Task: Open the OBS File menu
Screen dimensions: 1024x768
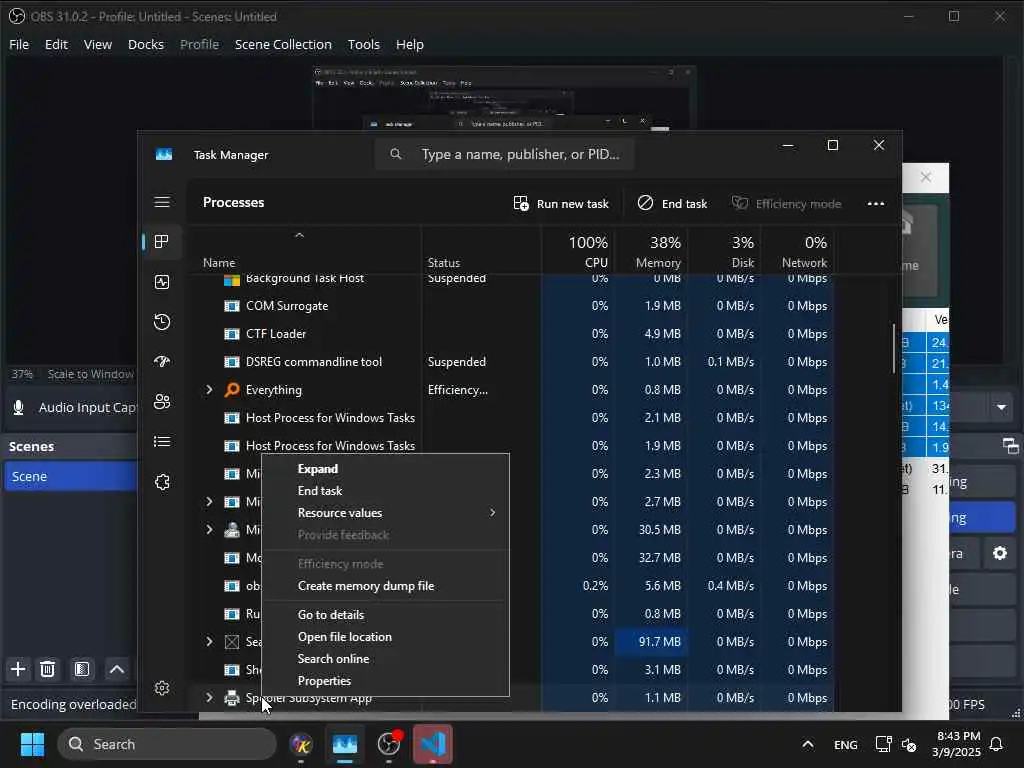Action: (x=19, y=44)
